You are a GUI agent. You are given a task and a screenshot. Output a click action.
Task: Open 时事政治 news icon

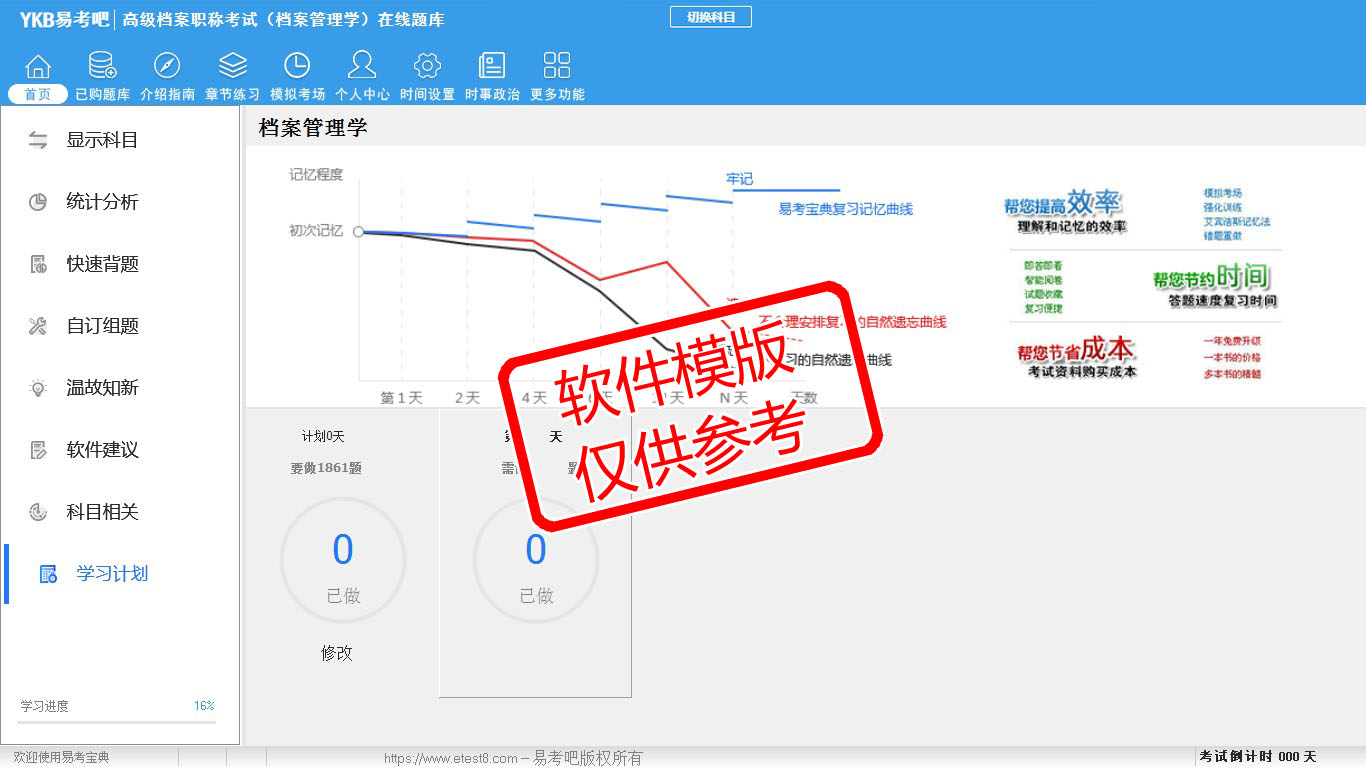(x=492, y=66)
